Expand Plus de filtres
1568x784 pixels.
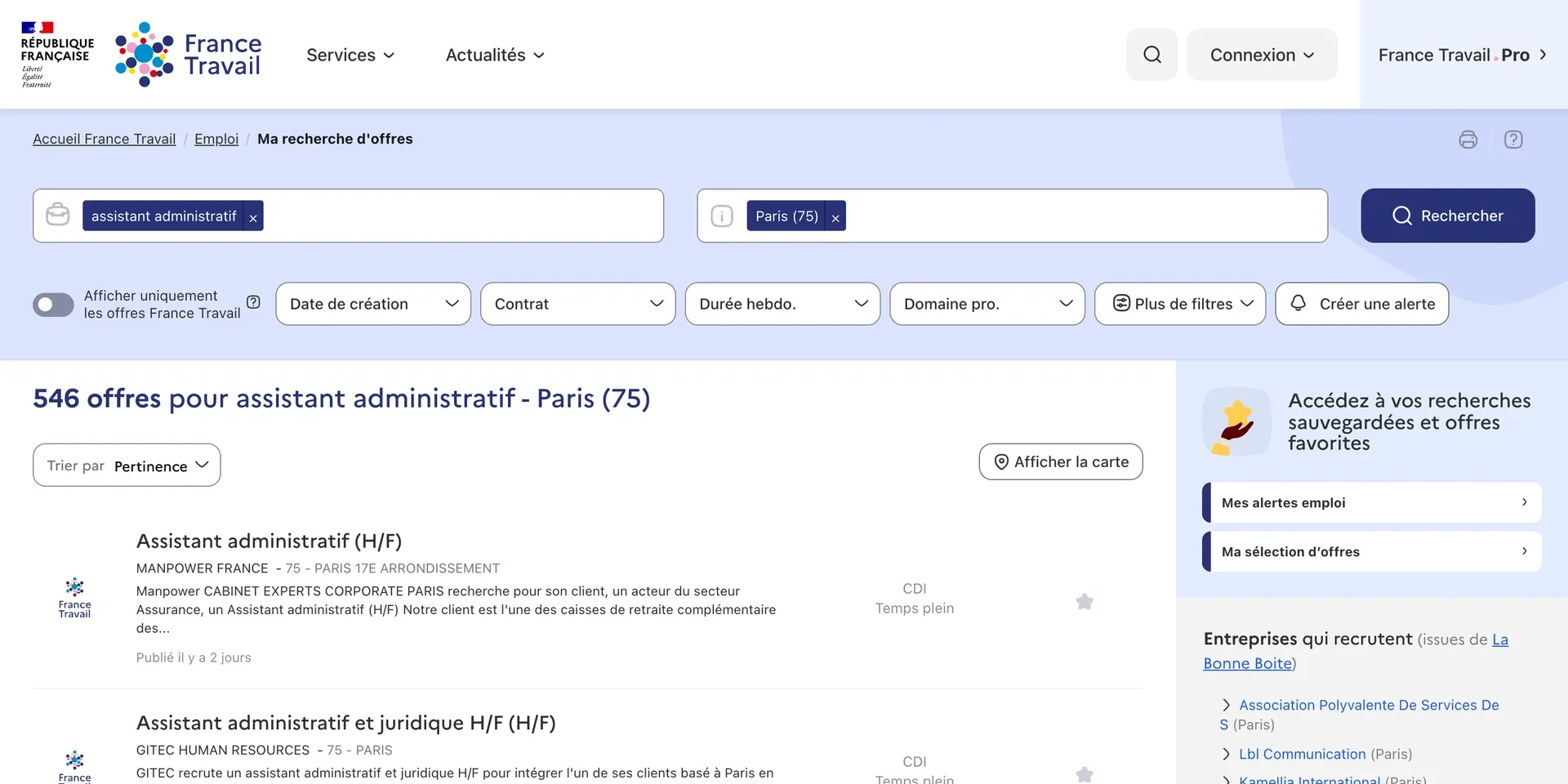tap(1180, 304)
